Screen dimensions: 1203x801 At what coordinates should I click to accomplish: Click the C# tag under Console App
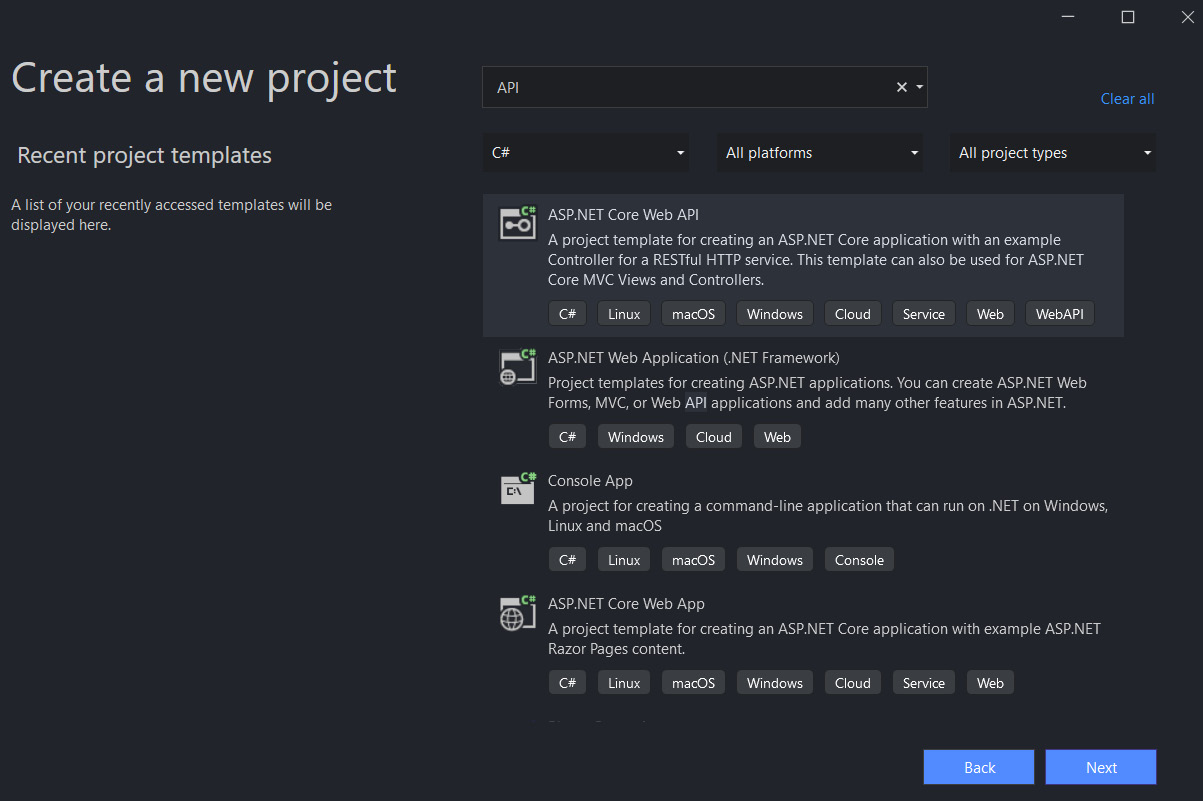[x=567, y=560]
